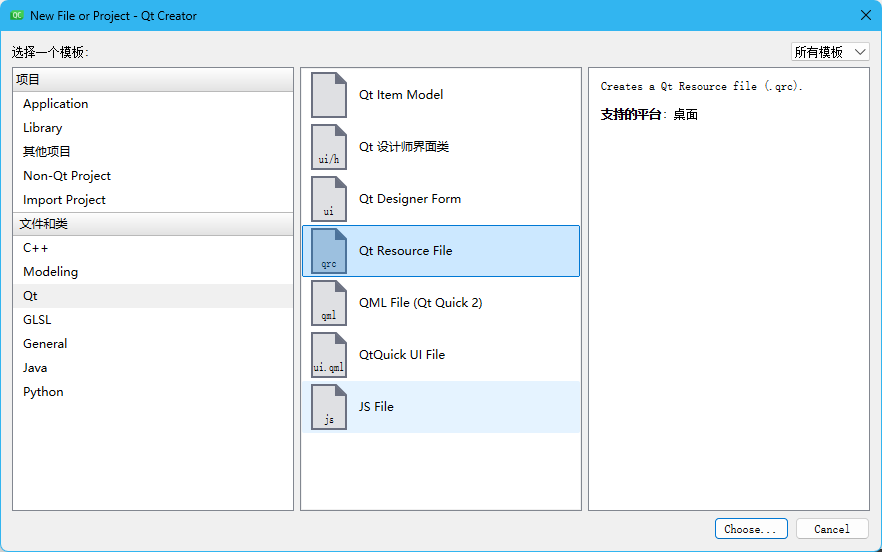
Task: Select the Library project category
Action: coord(152,128)
